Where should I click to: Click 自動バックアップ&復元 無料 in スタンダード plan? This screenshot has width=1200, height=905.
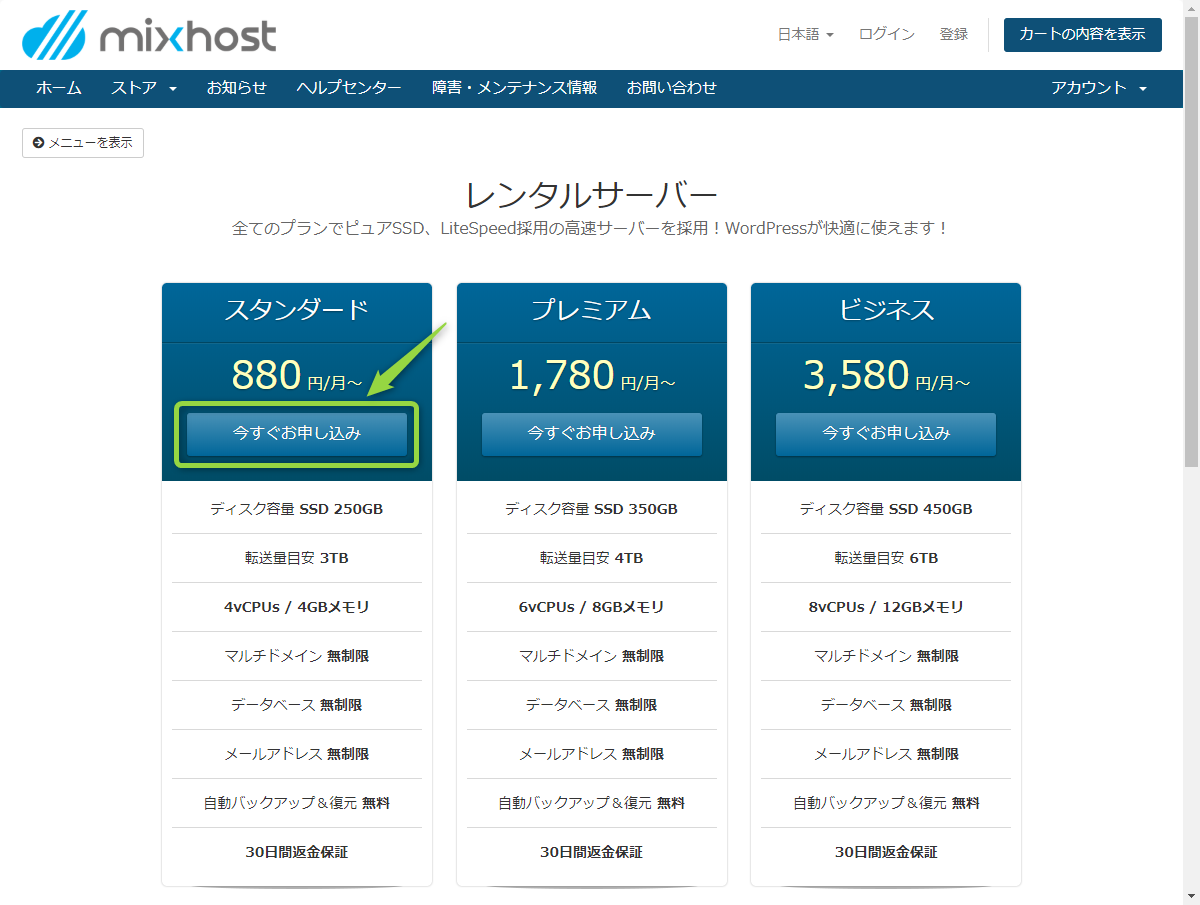[x=297, y=803]
